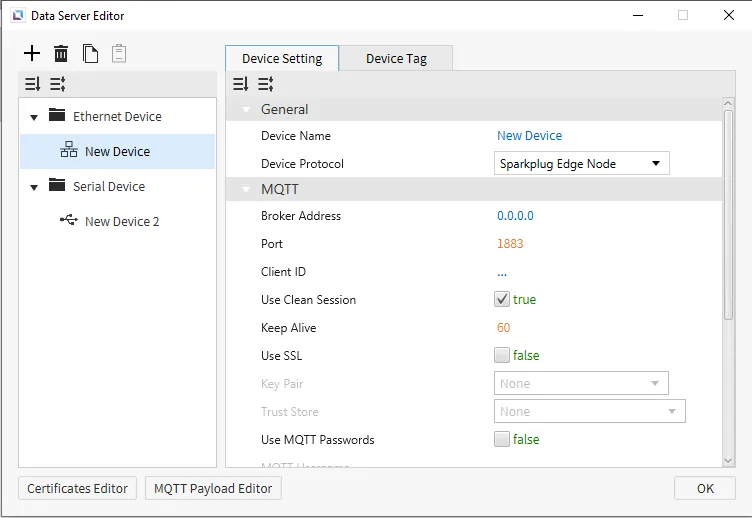752x518 pixels.
Task: Open the Device Protocol dropdown
Action: [581, 163]
